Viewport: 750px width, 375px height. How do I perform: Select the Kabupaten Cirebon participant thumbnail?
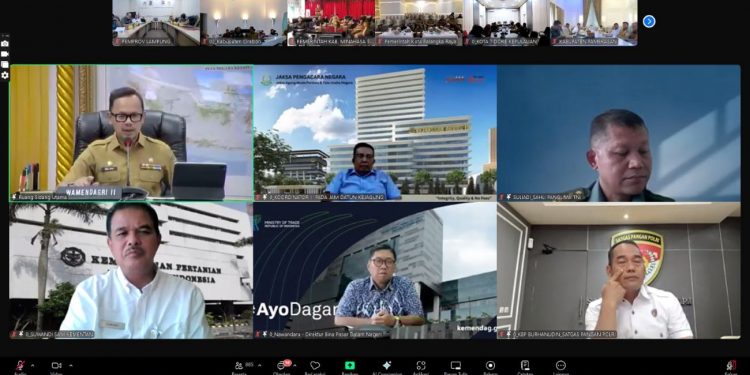point(243,22)
